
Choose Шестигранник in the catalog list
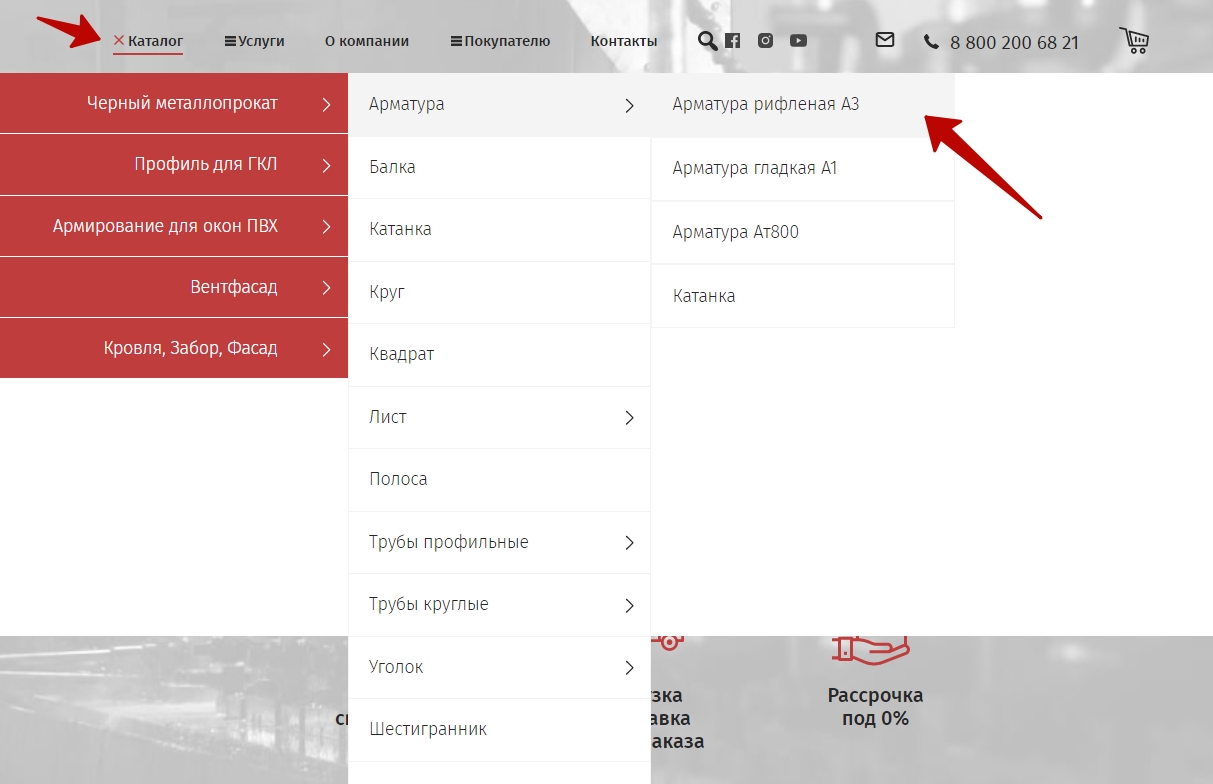pos(428,729)
